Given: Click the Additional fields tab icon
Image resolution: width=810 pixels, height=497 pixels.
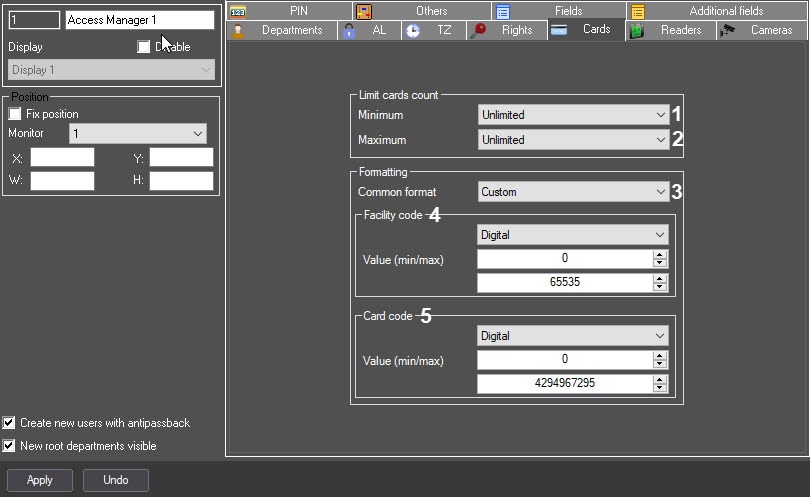Looking at the screenshot, I should 638,12.
